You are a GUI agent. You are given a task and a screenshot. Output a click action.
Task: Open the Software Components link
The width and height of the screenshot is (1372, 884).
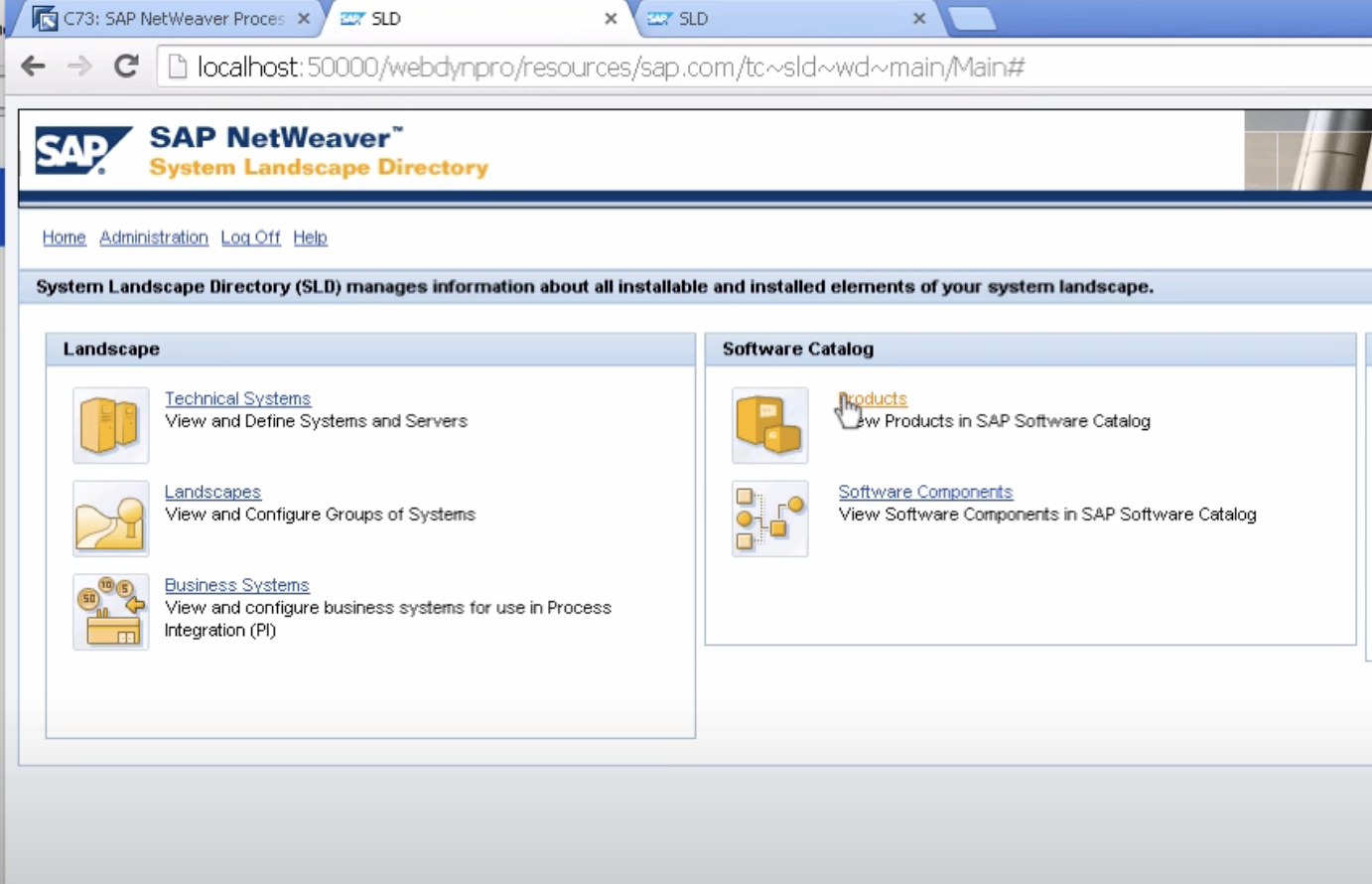925,492
